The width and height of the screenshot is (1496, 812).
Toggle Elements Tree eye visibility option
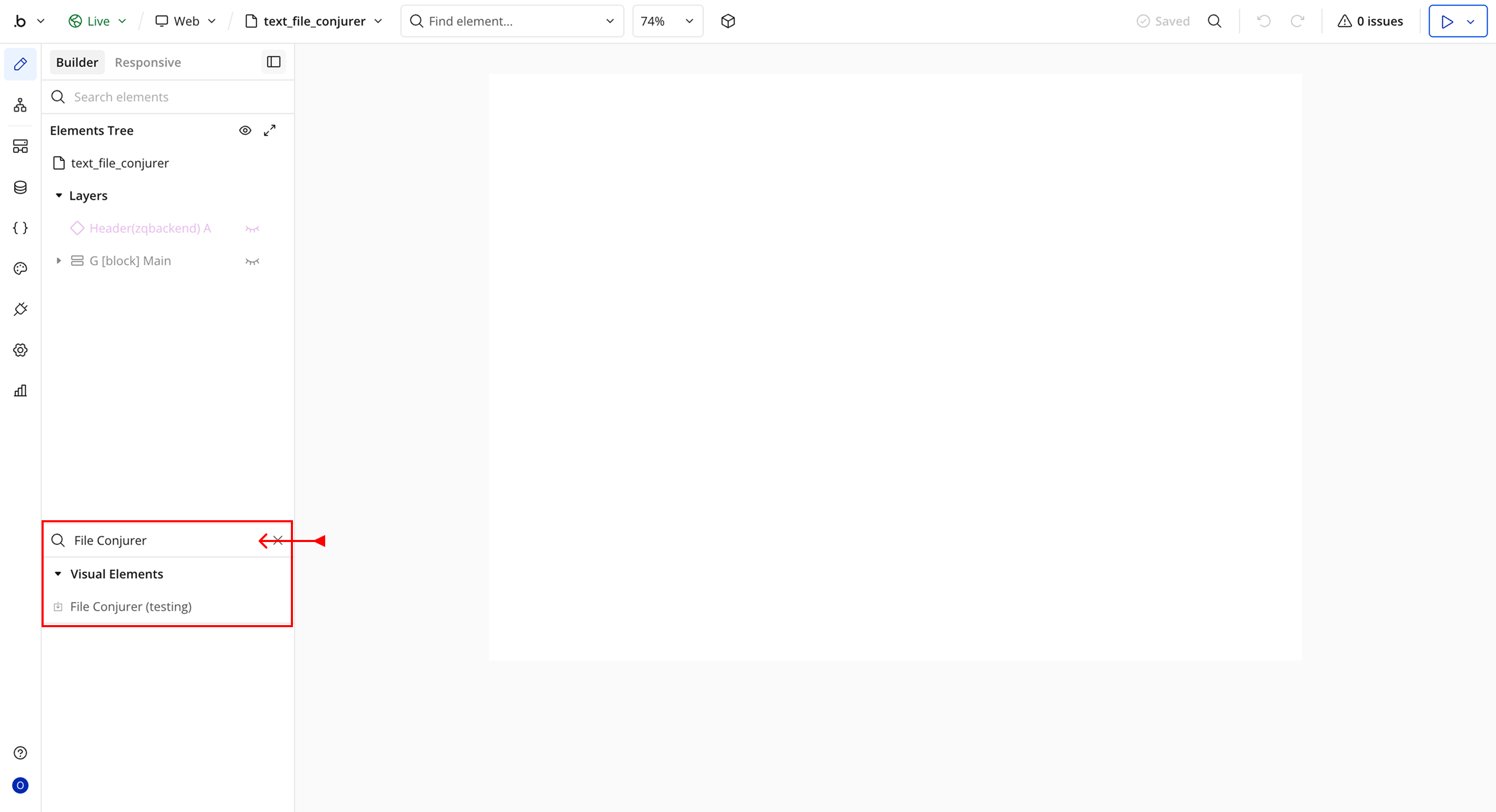[245, 131]
